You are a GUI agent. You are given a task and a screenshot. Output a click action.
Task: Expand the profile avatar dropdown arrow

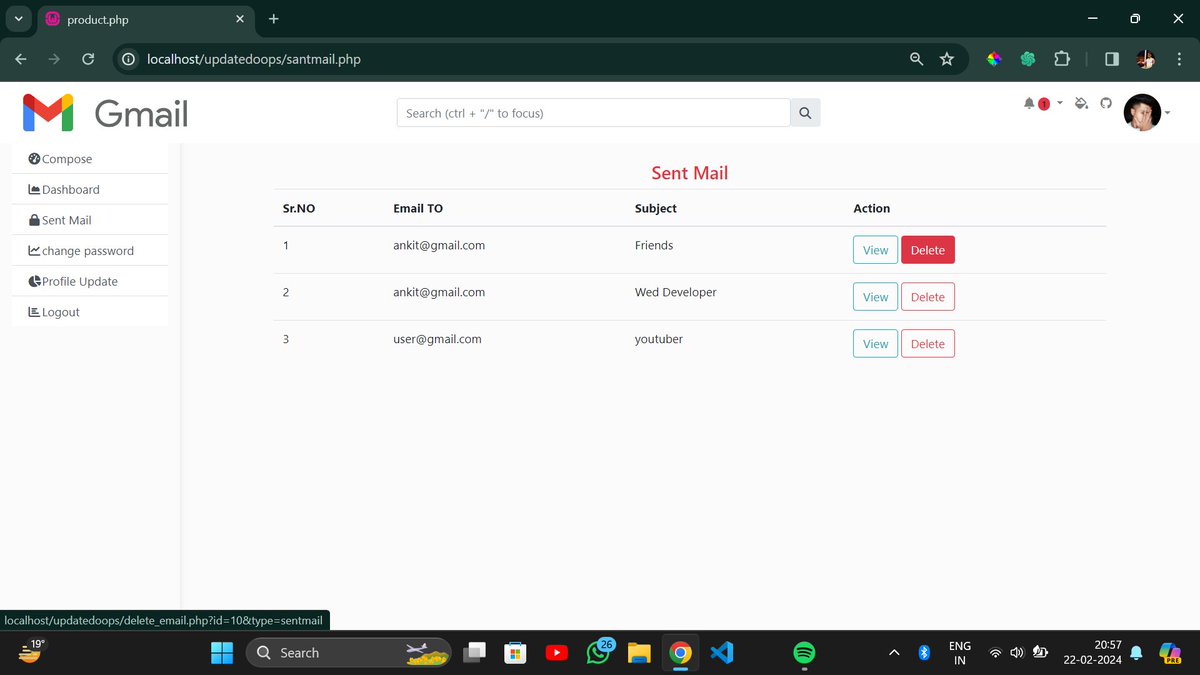(1168, 113)
